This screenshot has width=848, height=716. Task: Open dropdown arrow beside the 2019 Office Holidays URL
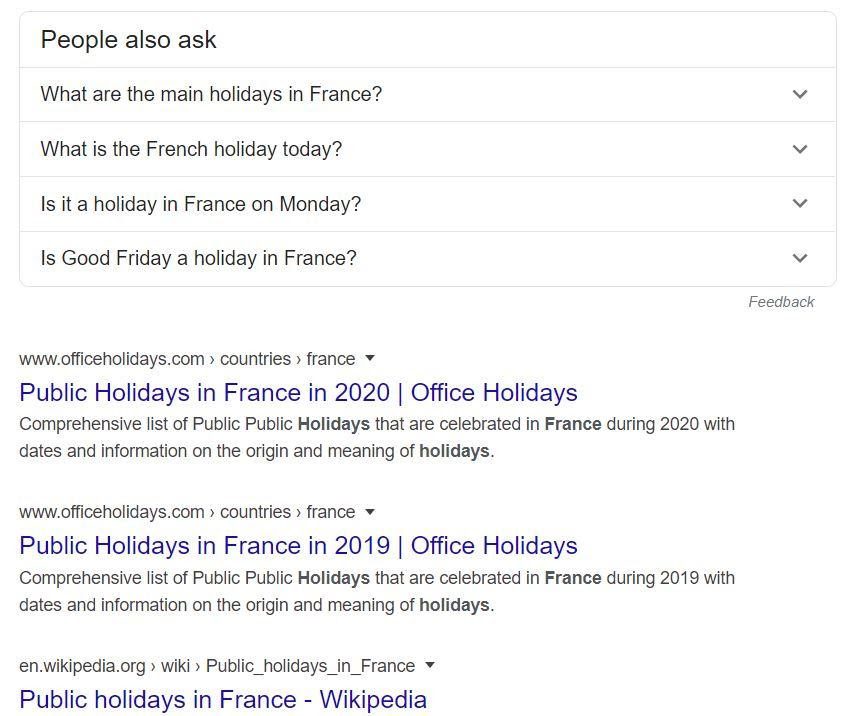pos(370,511)
